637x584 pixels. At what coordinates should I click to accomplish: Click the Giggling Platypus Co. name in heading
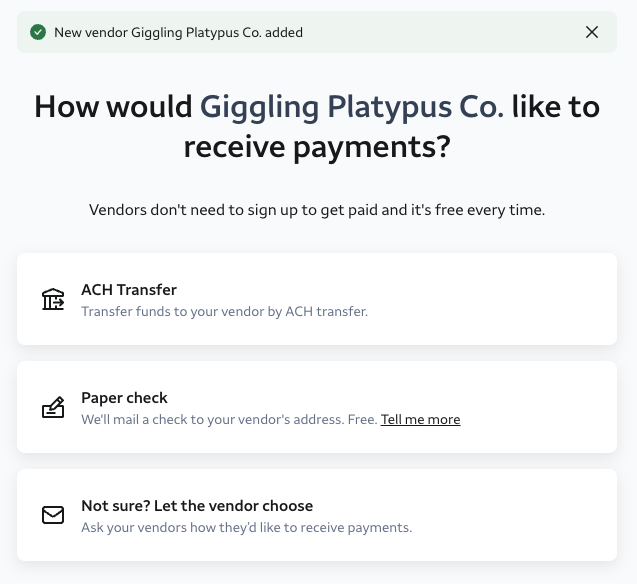[352, 106]
